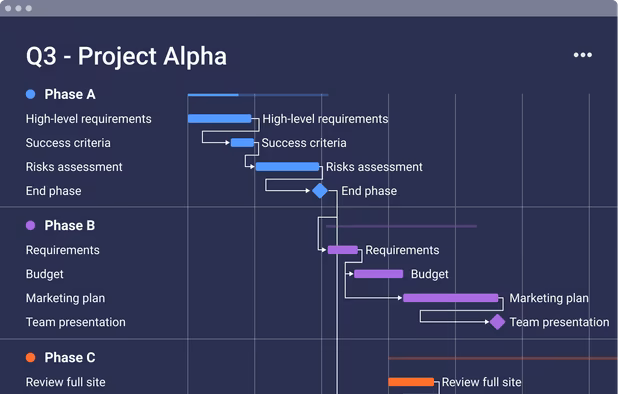Click the Success criteria label beside its bar
618x394 pixels.
coord(304,143)
